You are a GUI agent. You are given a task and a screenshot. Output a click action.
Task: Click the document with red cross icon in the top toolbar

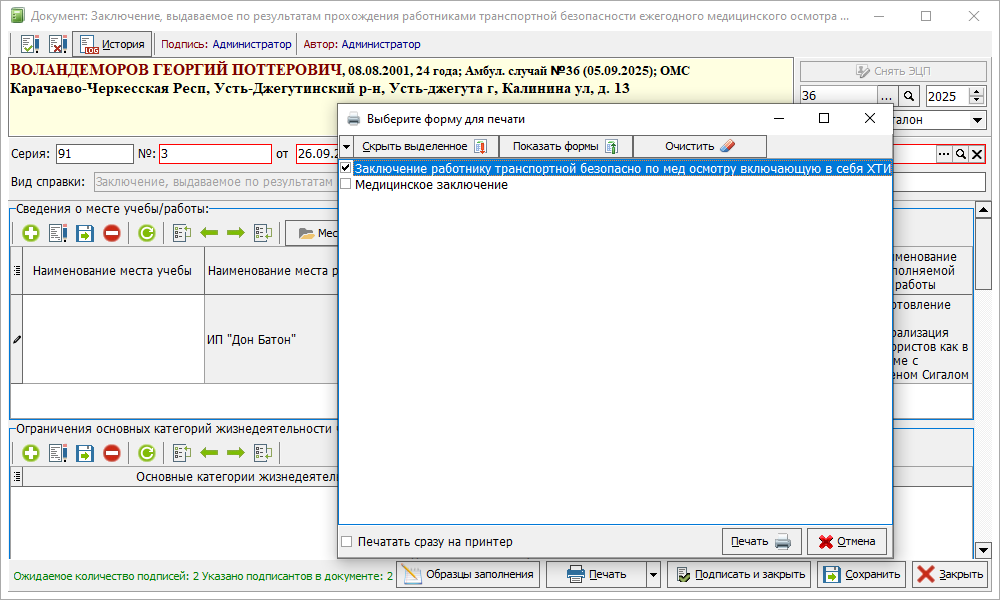[57, 44]
